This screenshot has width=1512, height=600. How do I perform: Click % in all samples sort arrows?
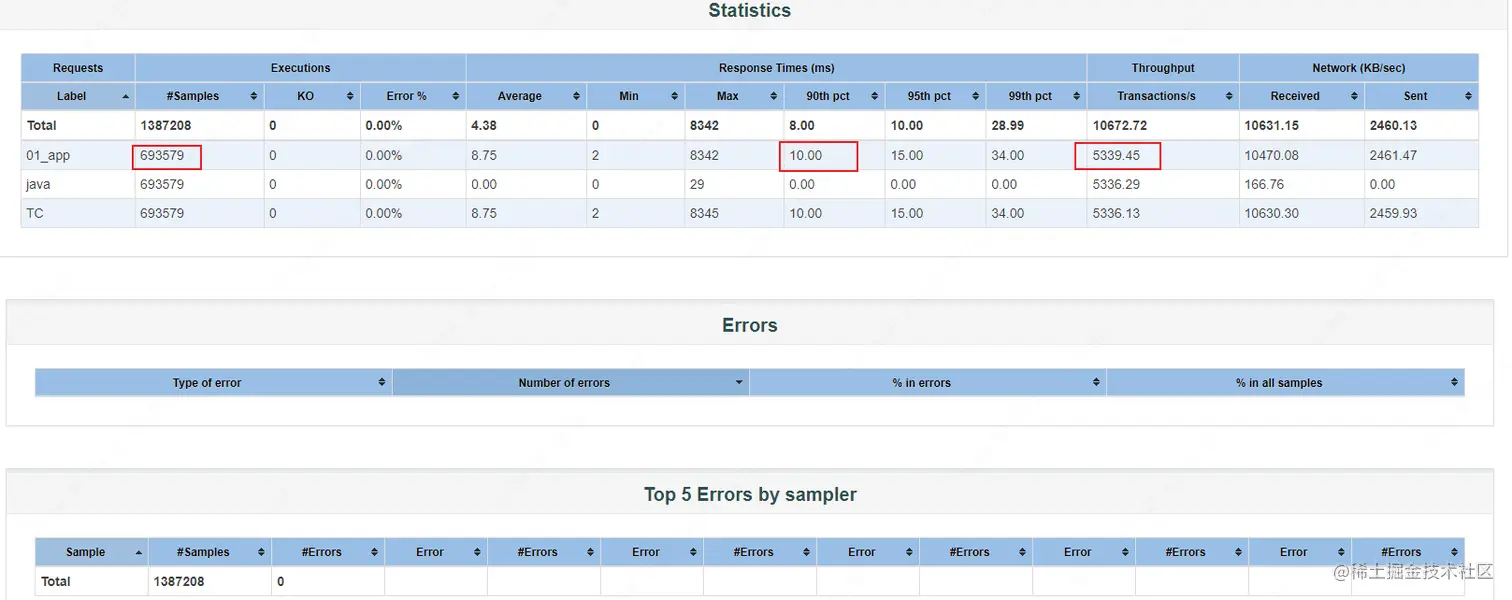tap(1455, 383)
